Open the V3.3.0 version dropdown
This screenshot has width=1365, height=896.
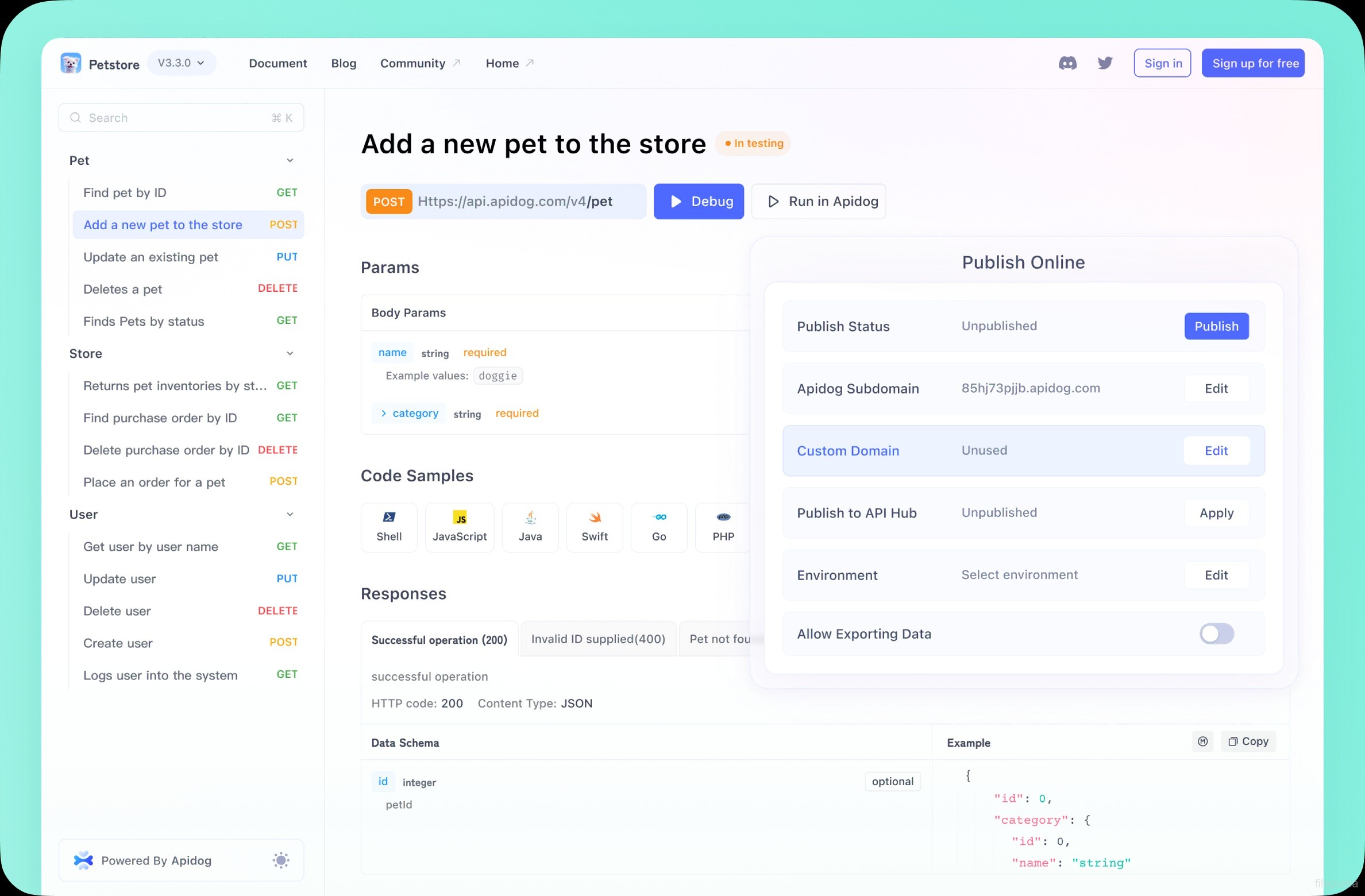pyautogui.click(x=182, y=63)
